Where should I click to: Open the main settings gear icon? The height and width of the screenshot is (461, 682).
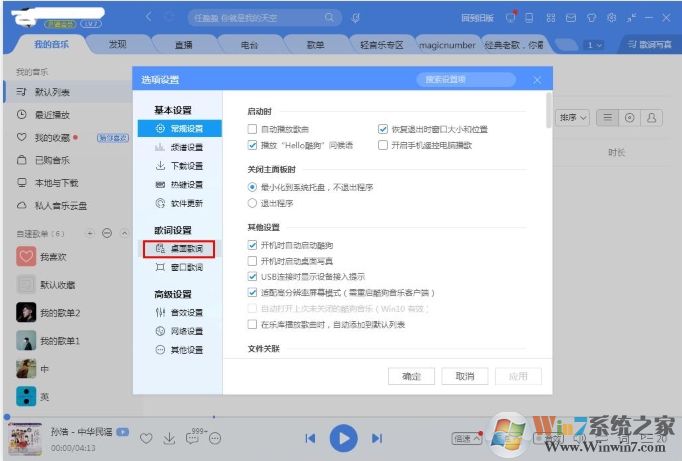click(x=612, y=18)
